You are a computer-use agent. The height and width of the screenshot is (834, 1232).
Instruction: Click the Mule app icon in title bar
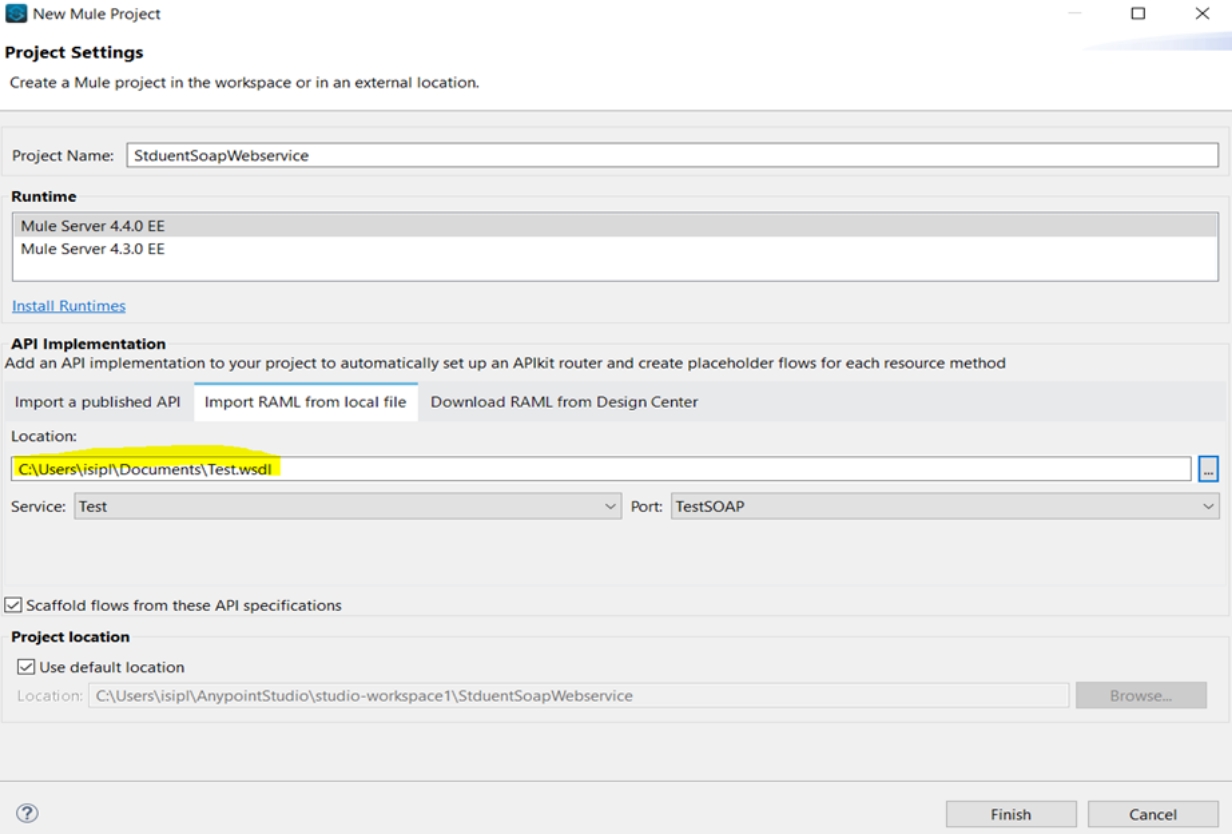click(x=16, y=14)
